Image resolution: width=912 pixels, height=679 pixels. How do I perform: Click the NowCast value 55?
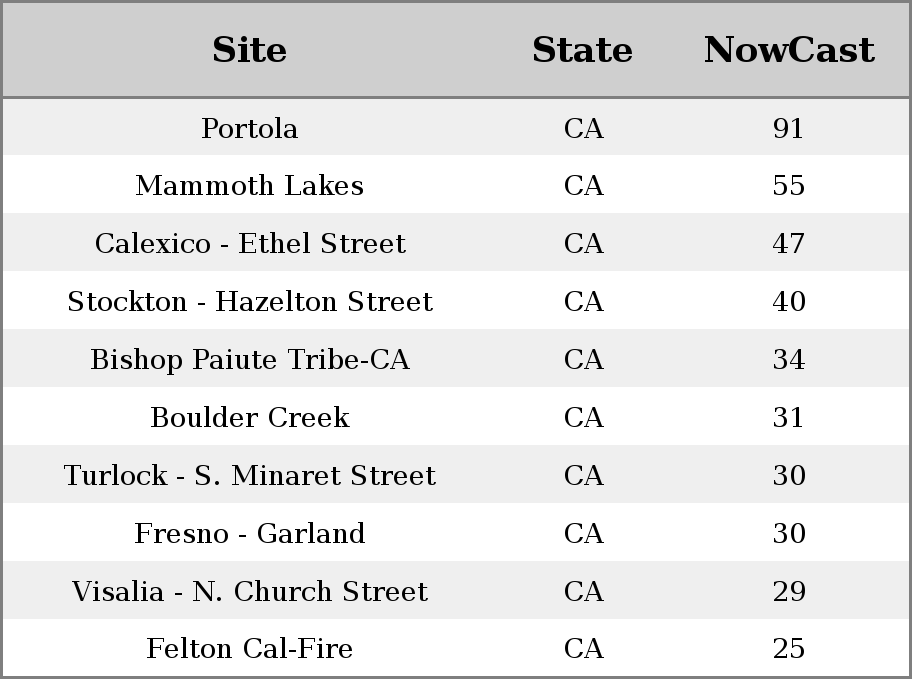(x=789, y=186)
